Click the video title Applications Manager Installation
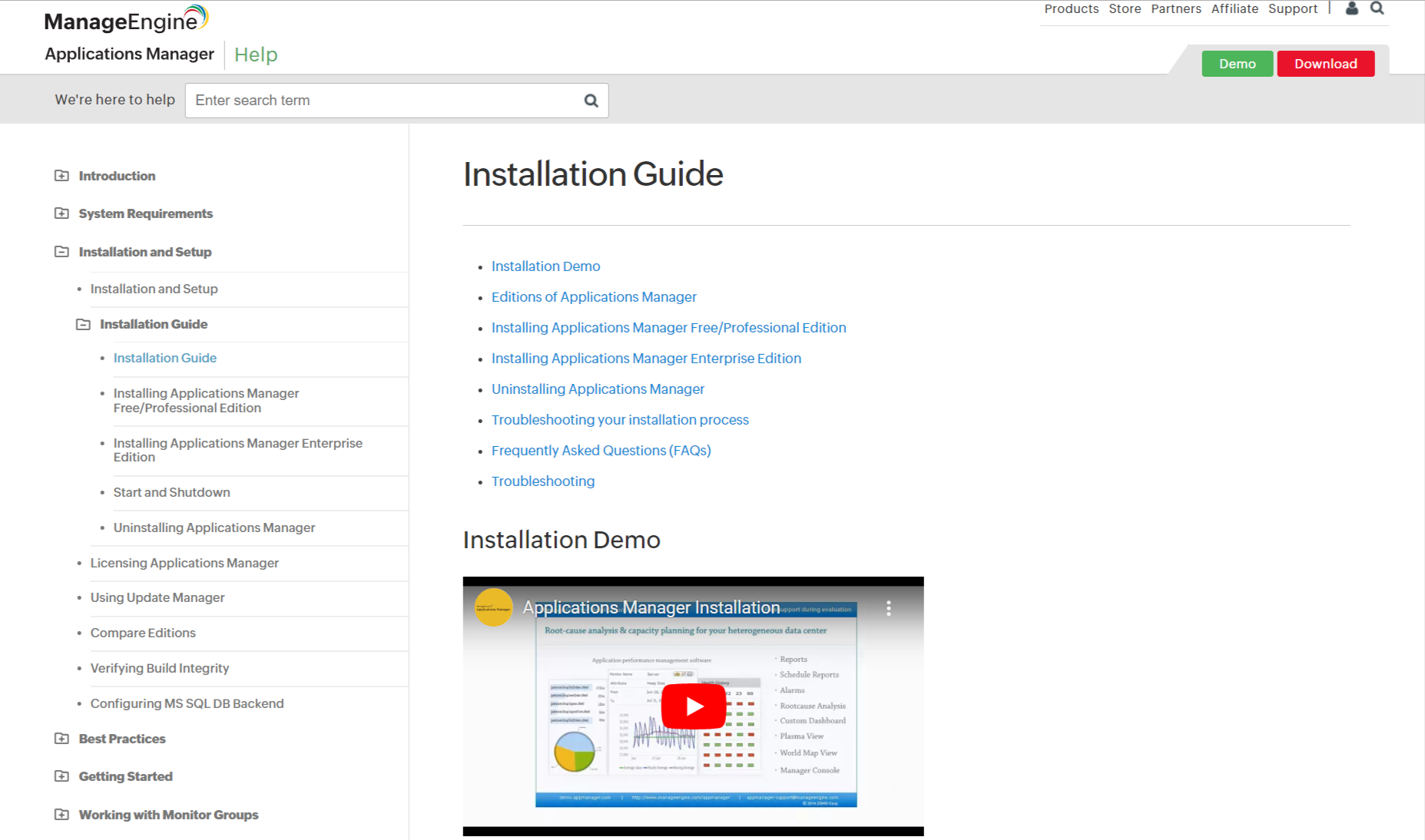Image resolution: width=1425 pixels, height=840 pixels. point(651,607)
